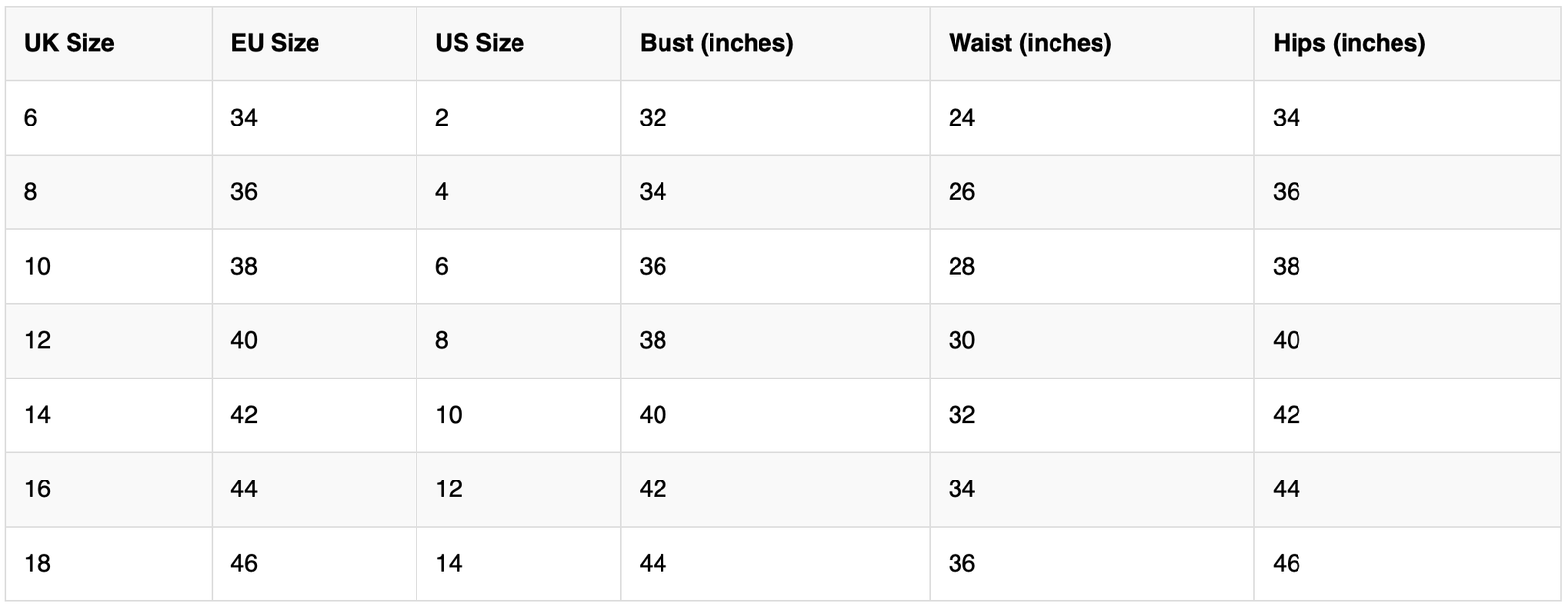The width and height of the screenshot is (1568, 606).
Task: Click the US Size column header
Action: [x=479, y=43]
